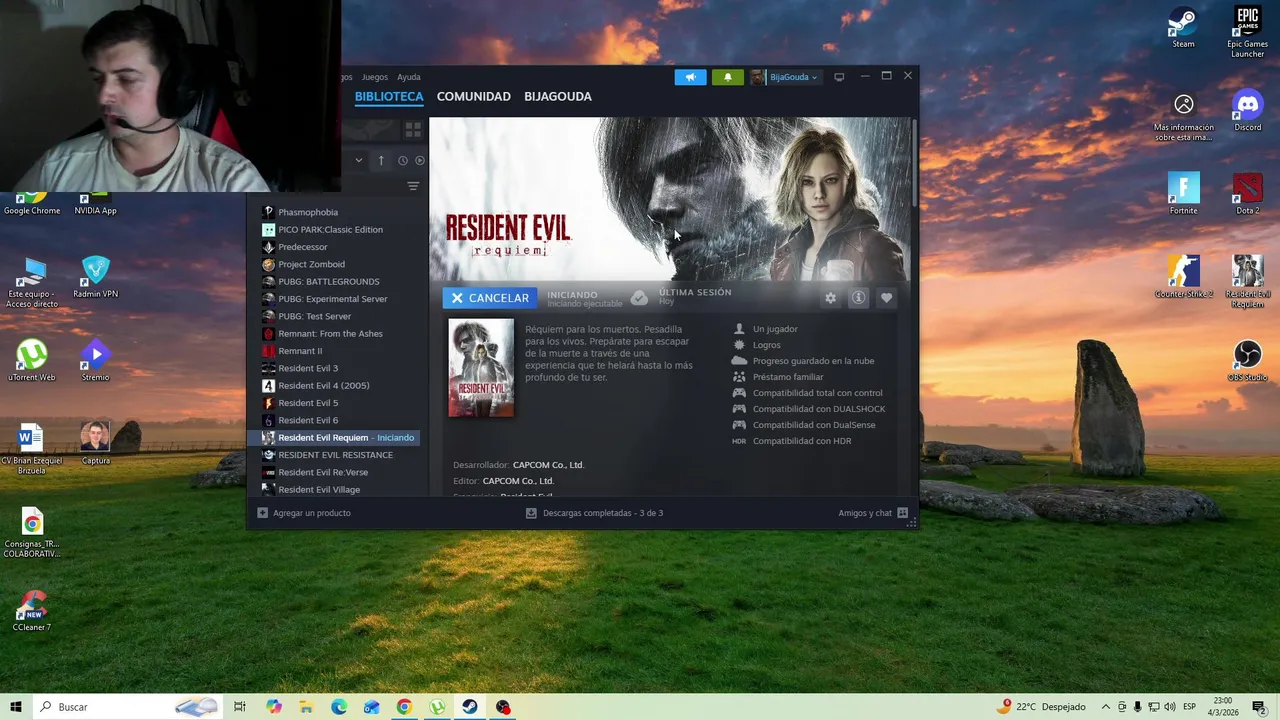Open NVIDIA App desktop shortcut

point(96,205)
